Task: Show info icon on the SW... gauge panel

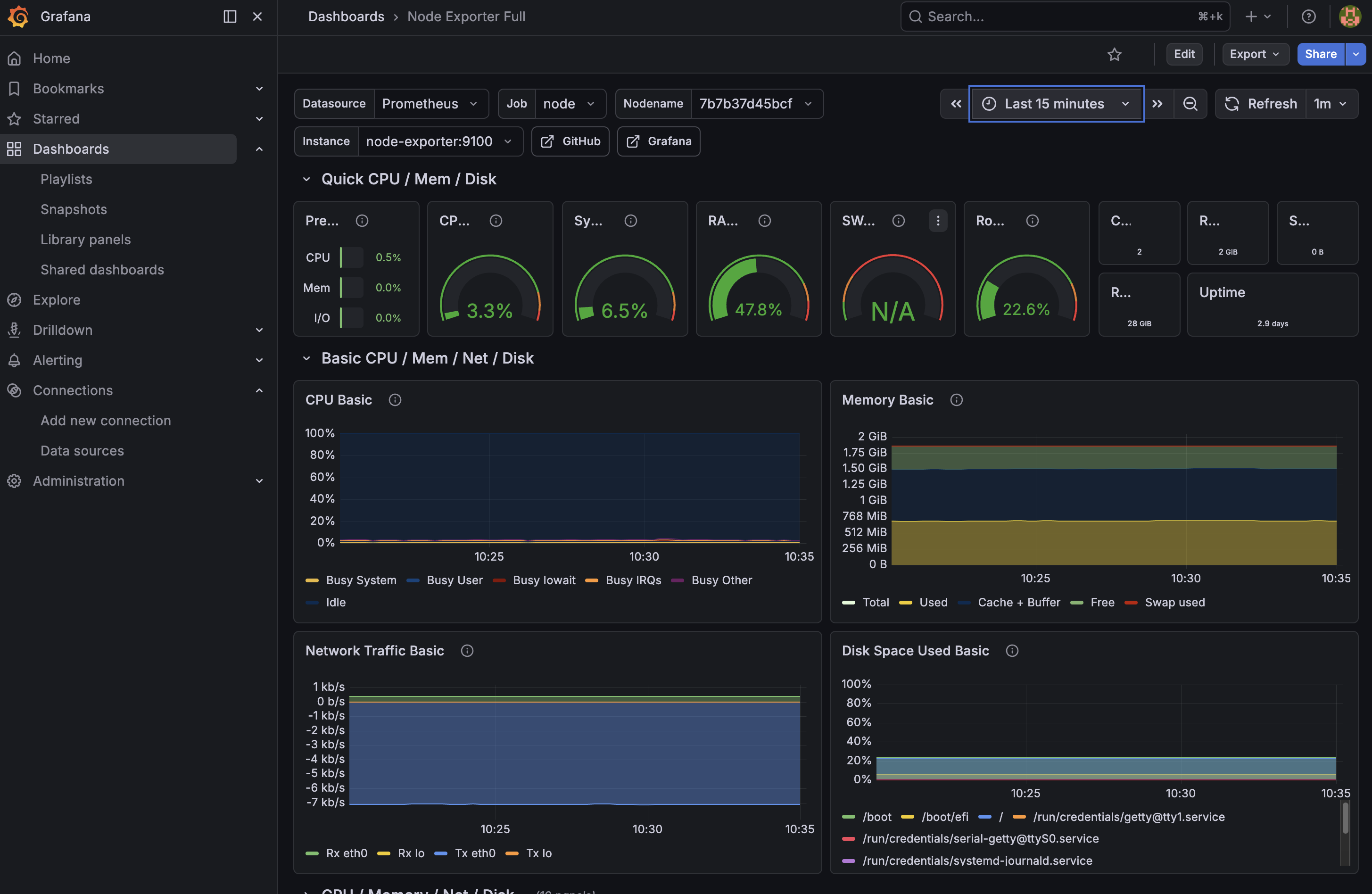Action: [x=898, y=220]
